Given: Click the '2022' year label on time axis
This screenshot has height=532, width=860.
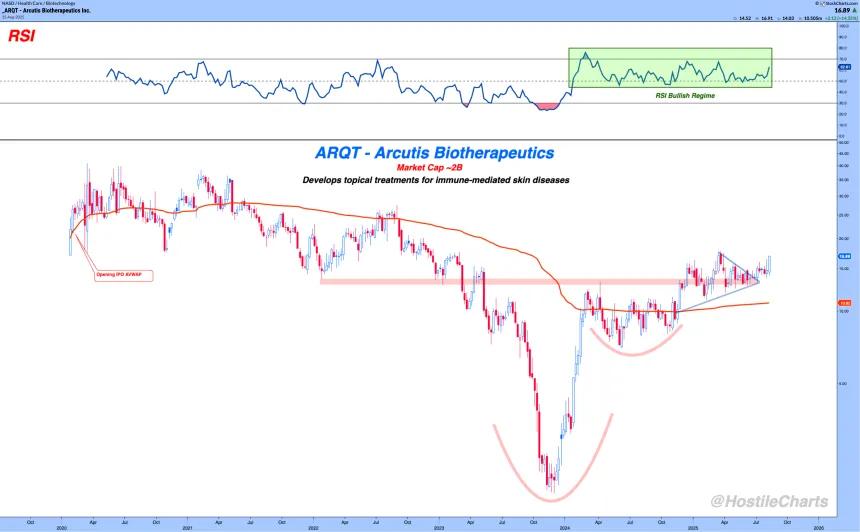Looking at the screenshot, I should [313, 528].
